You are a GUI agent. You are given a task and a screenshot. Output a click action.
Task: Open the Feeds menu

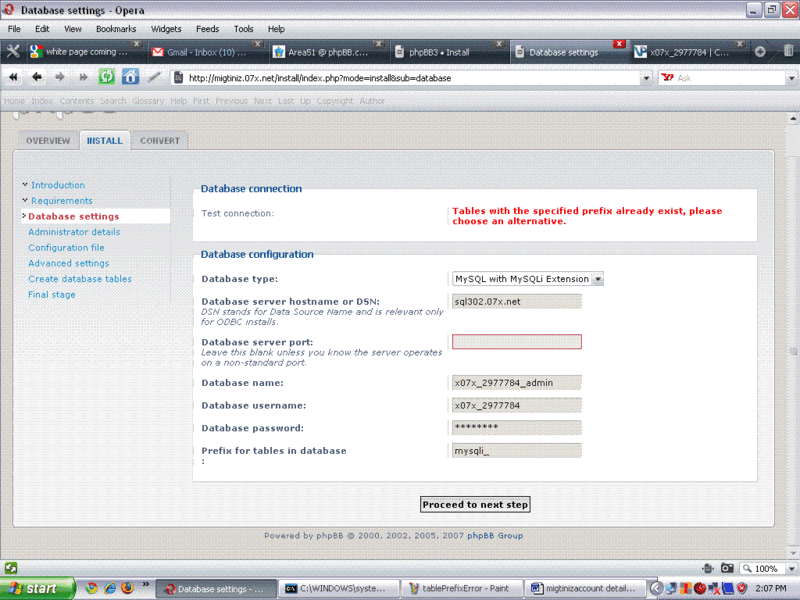[207, 29]
